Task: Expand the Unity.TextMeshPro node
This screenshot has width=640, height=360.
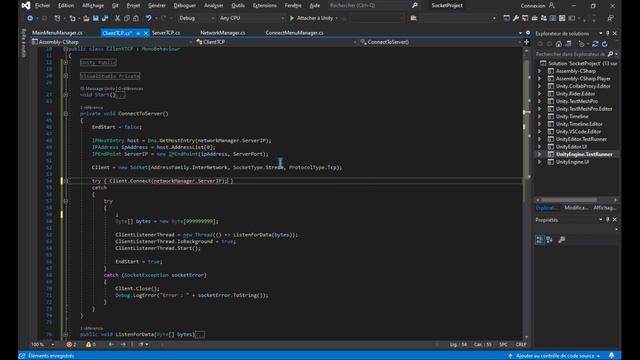Action: tap(540, 101)
